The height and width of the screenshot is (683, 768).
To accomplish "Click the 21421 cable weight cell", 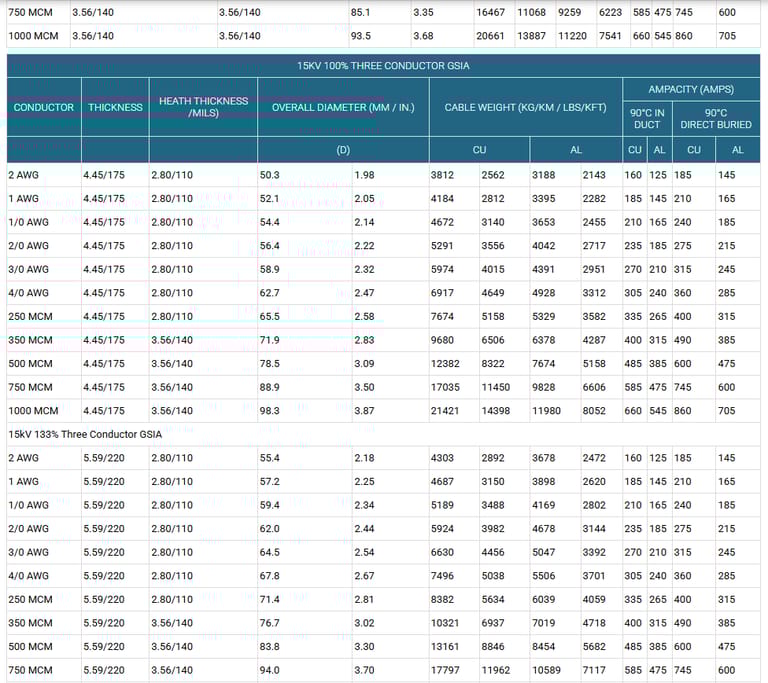I will (446, 411).
